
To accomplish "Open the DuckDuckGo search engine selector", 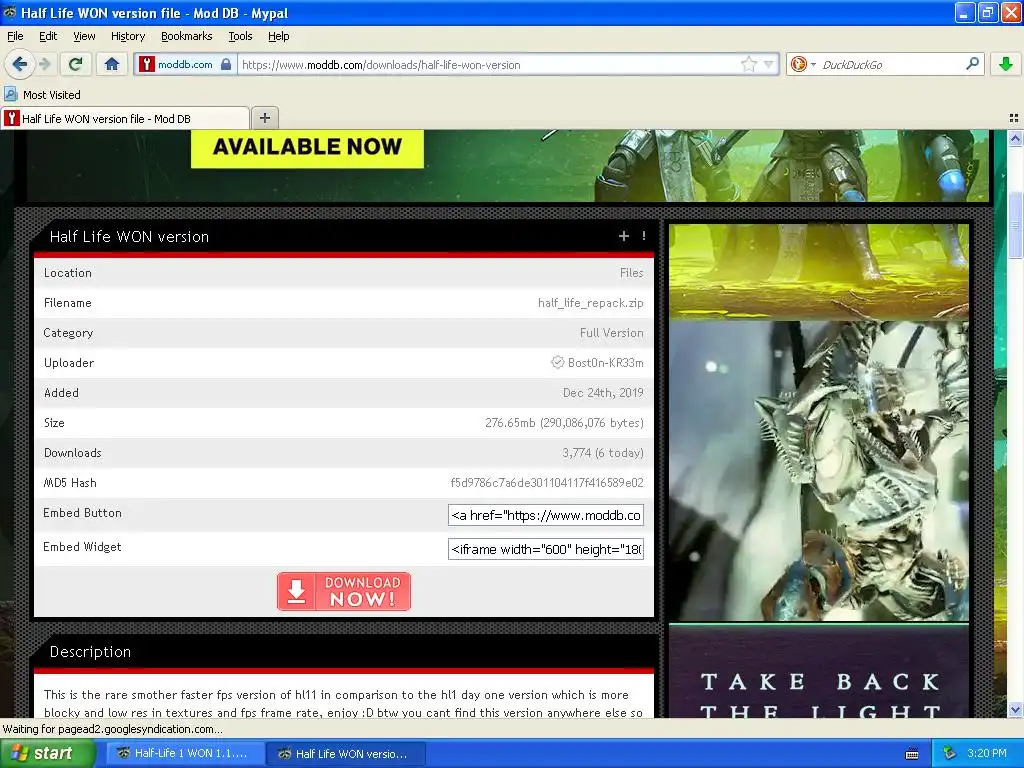I will (x=803, y=64).
